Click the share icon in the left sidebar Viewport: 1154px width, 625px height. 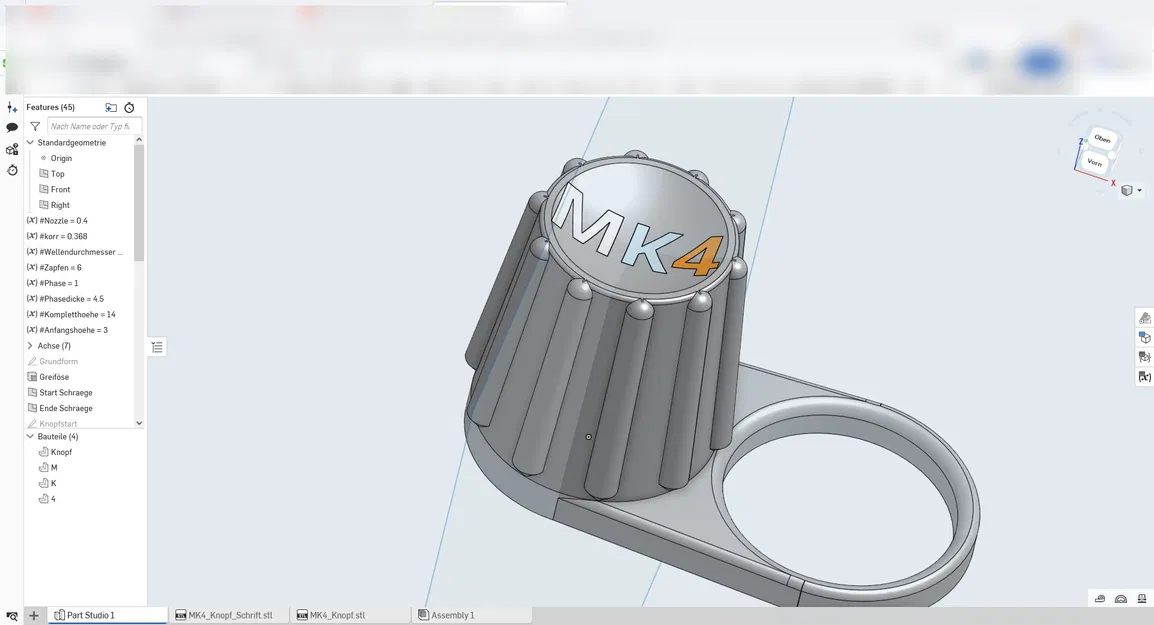coord(12,148)
